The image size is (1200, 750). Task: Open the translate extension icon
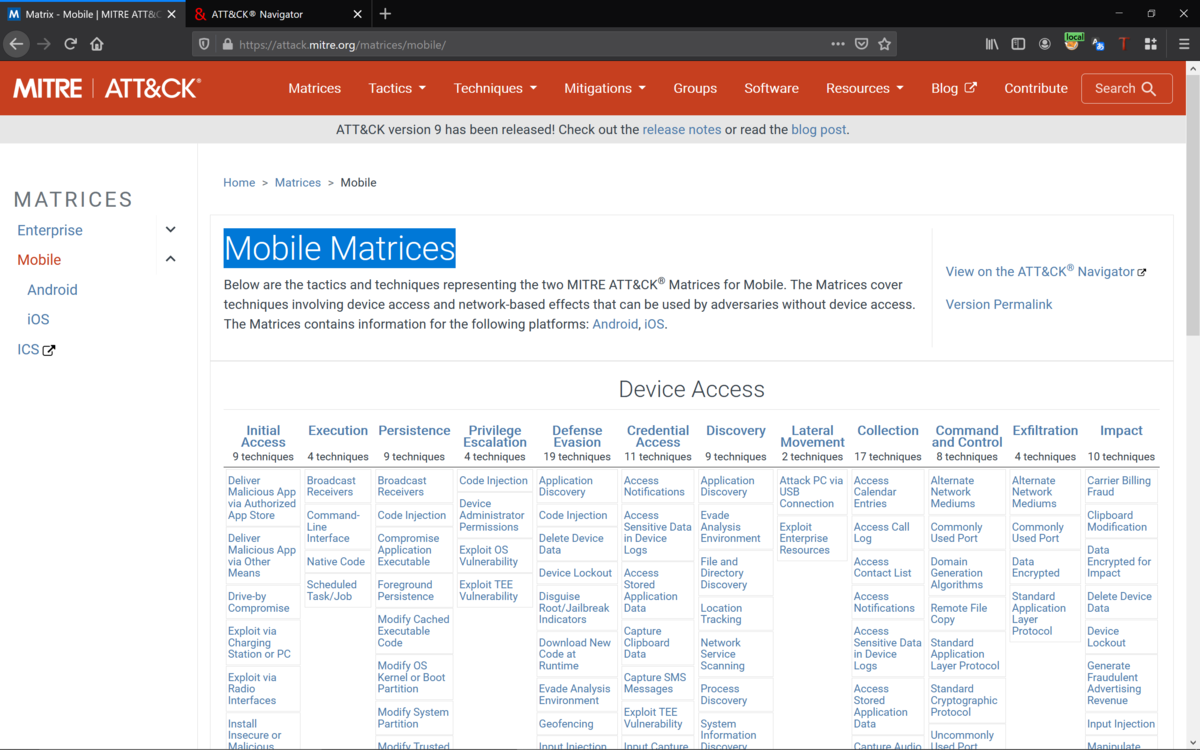[1098, 44]
